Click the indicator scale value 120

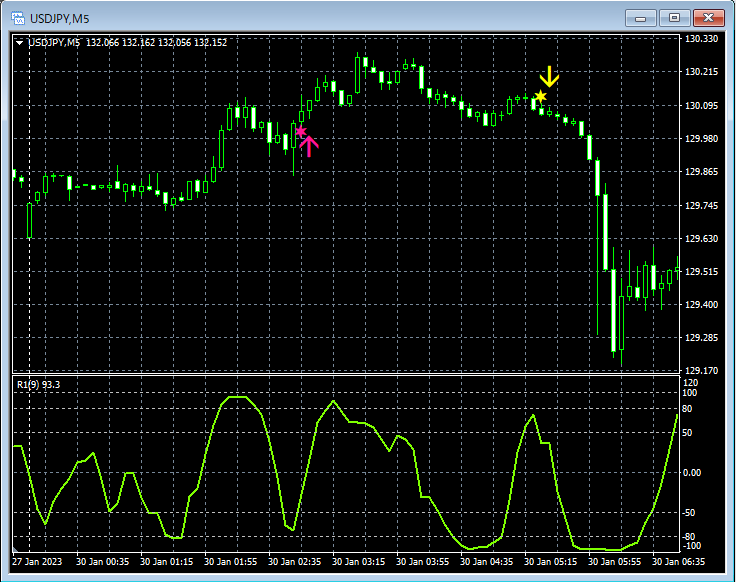pos(690,383)
